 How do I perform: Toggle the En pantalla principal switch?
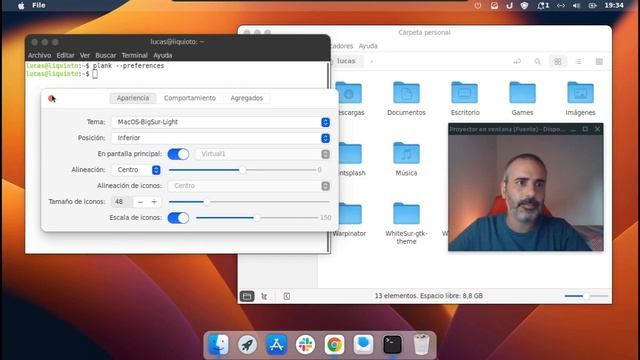pyautogui.click(x=178, y=154)
